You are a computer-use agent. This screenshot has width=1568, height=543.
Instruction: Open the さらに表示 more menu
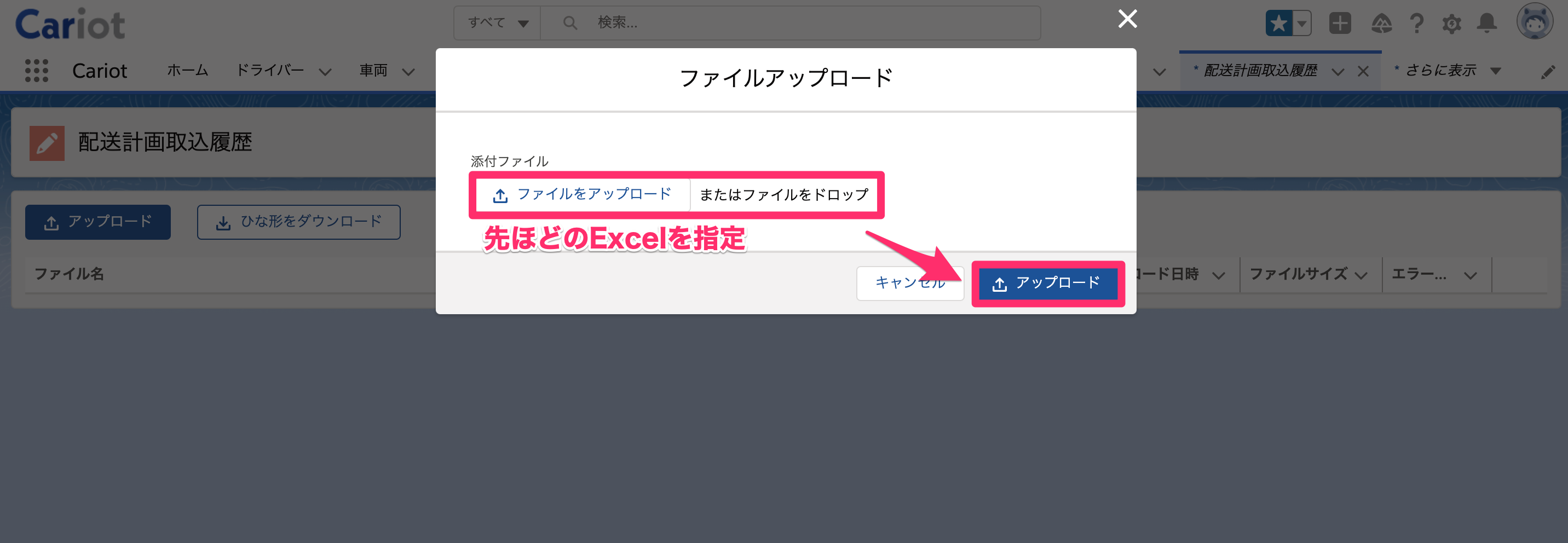pos(1448,71)
